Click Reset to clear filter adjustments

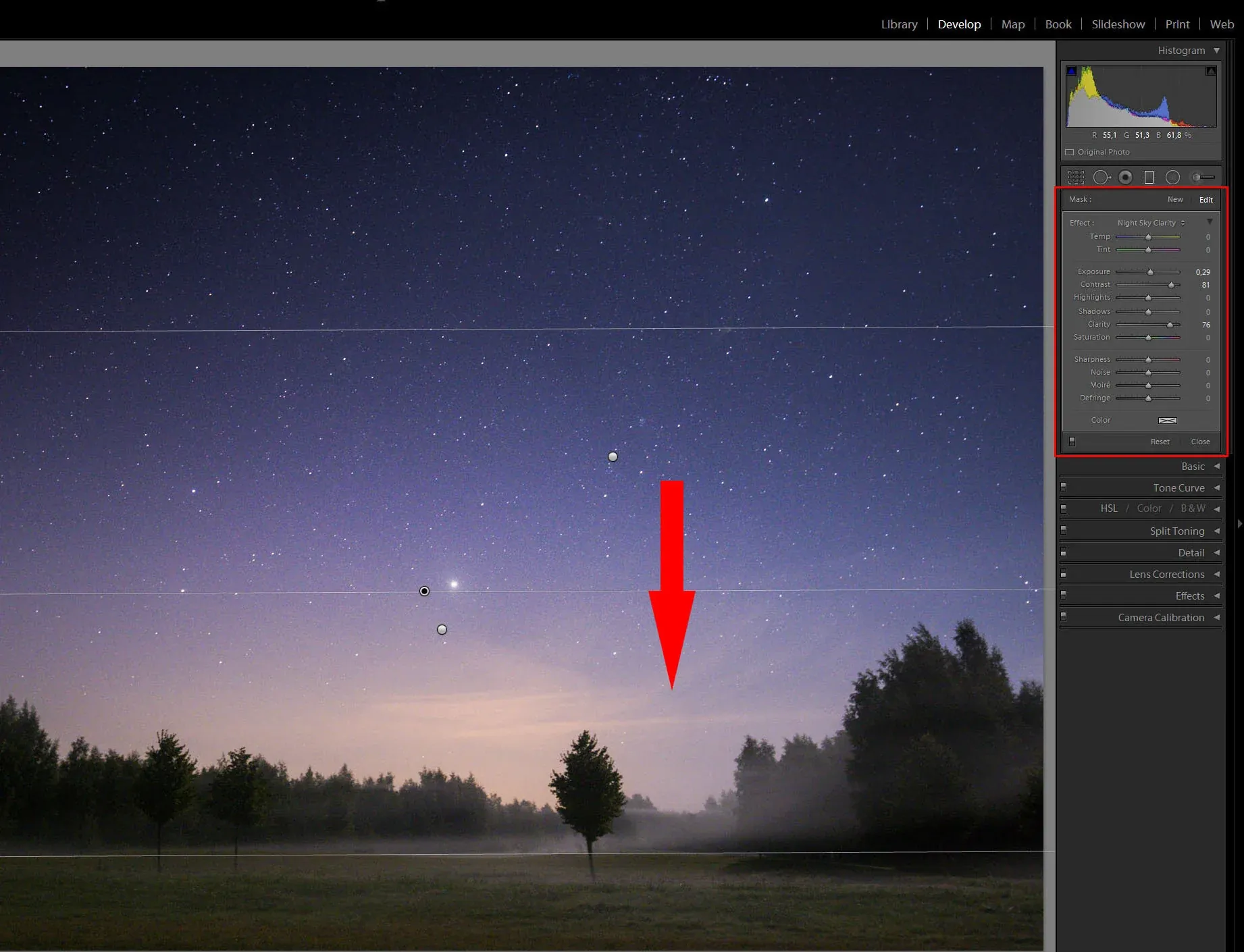point(1160,442)
